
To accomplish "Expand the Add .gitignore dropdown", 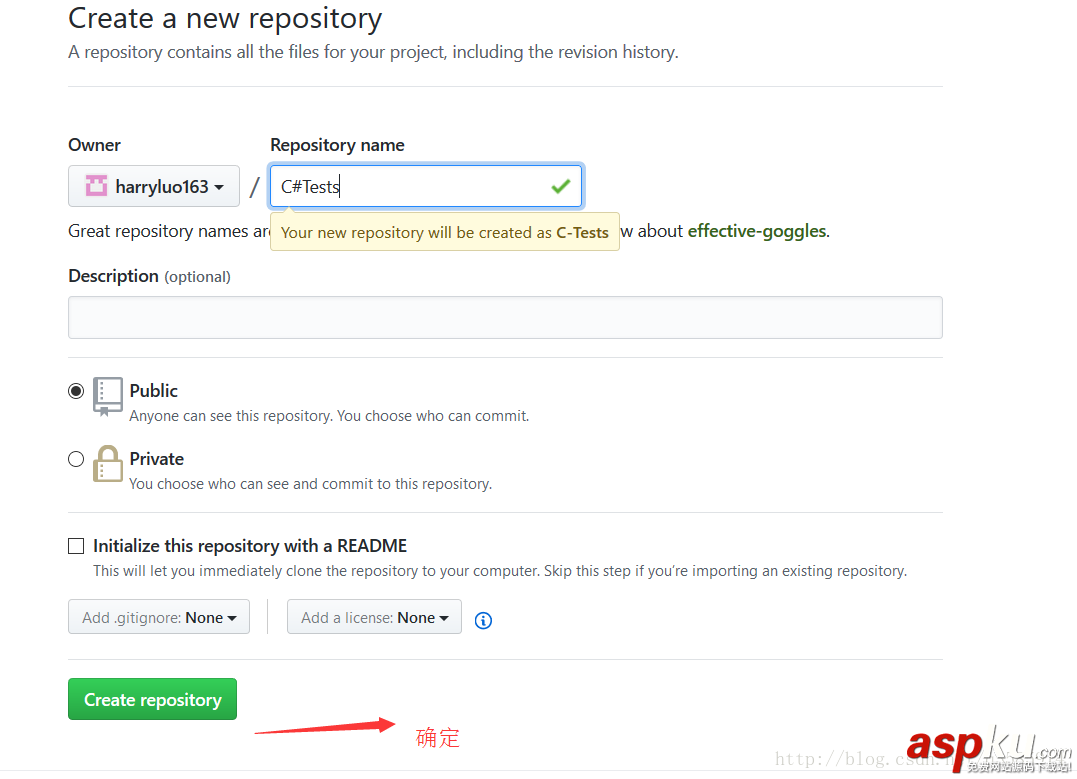I will click(159, 617).
